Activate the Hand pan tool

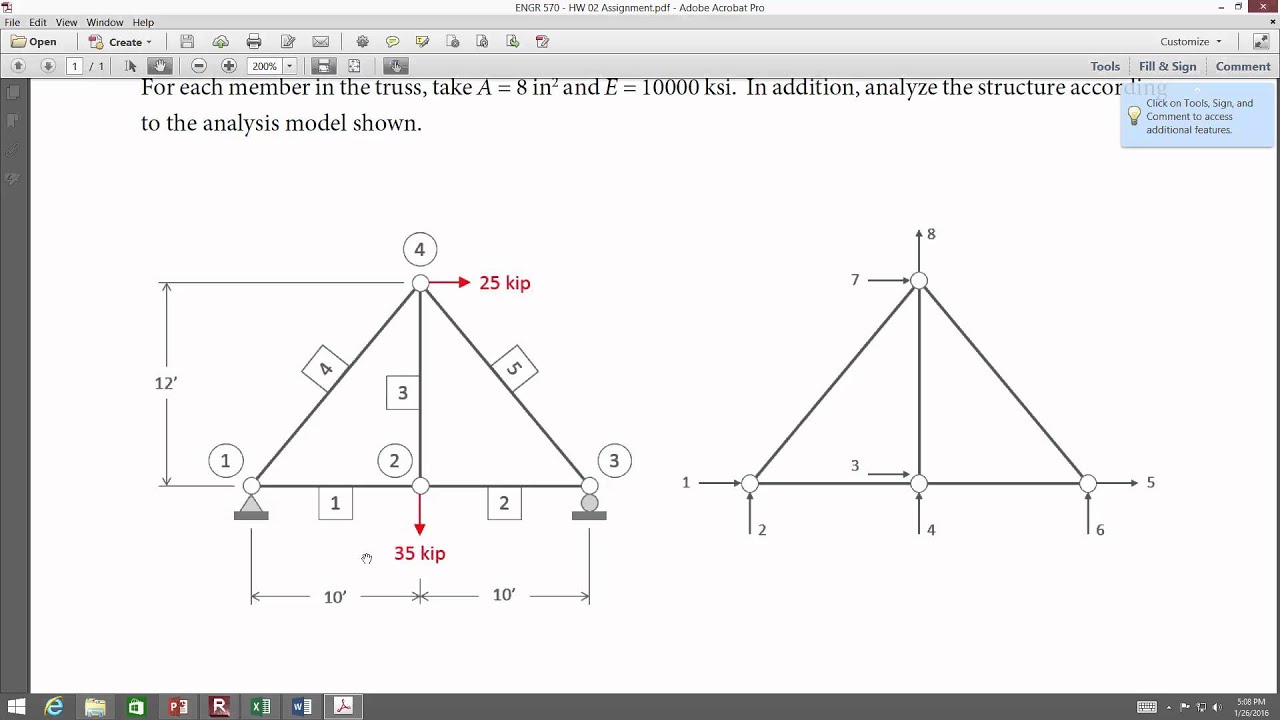[160, 66]
